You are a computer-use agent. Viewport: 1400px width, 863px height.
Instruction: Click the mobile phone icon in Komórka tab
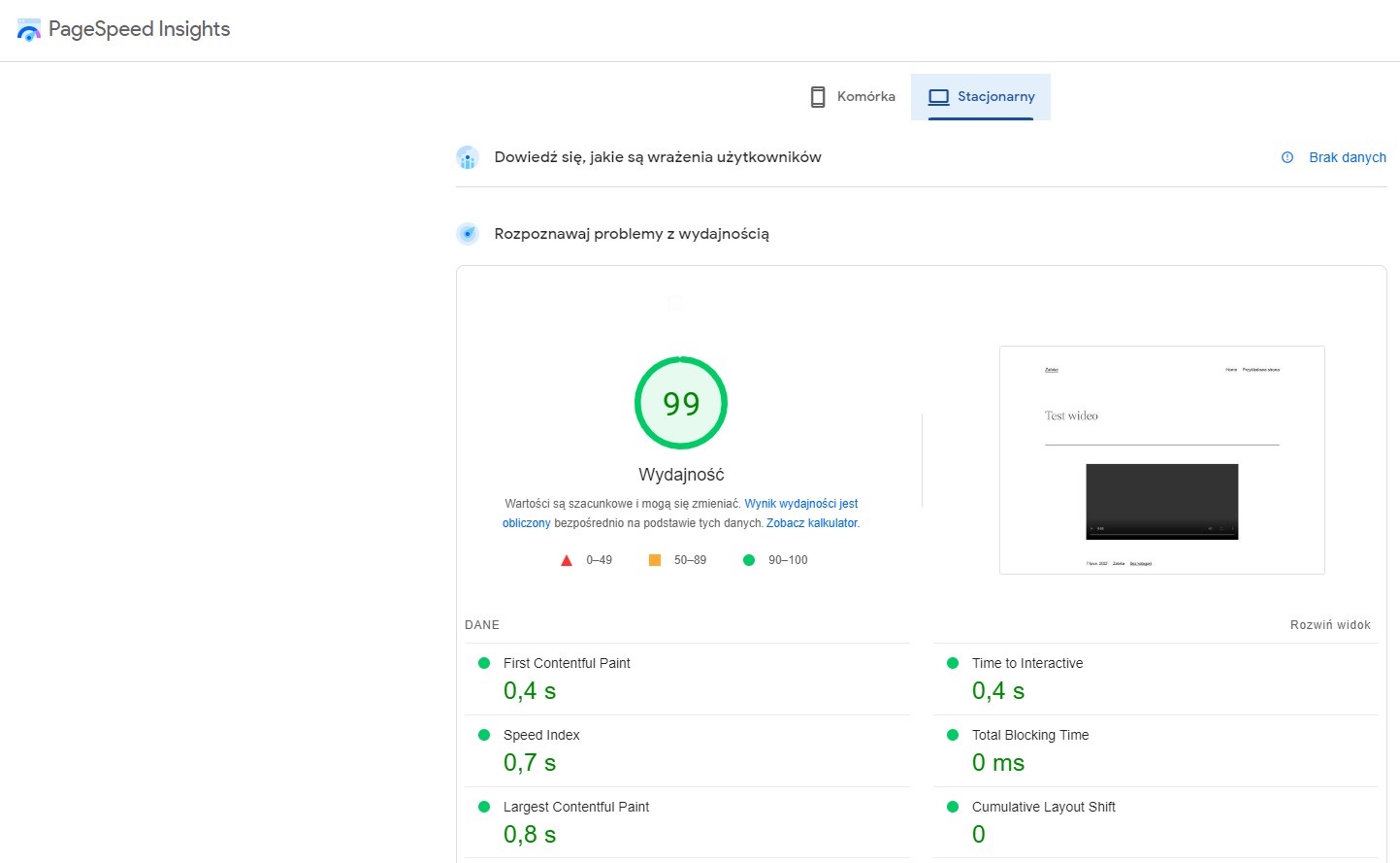(x=818, y=97)
